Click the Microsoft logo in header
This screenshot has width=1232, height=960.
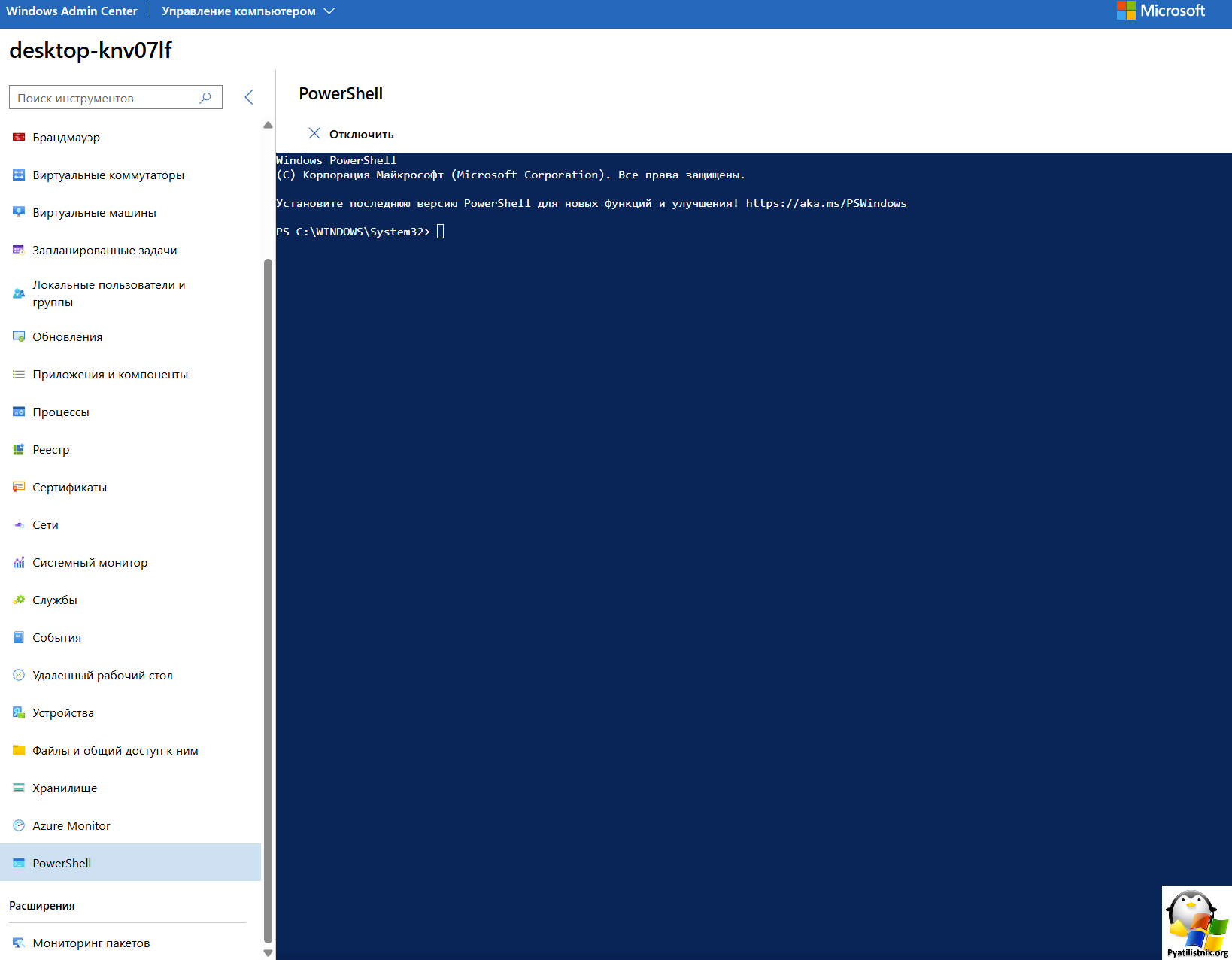(1161, 11)
